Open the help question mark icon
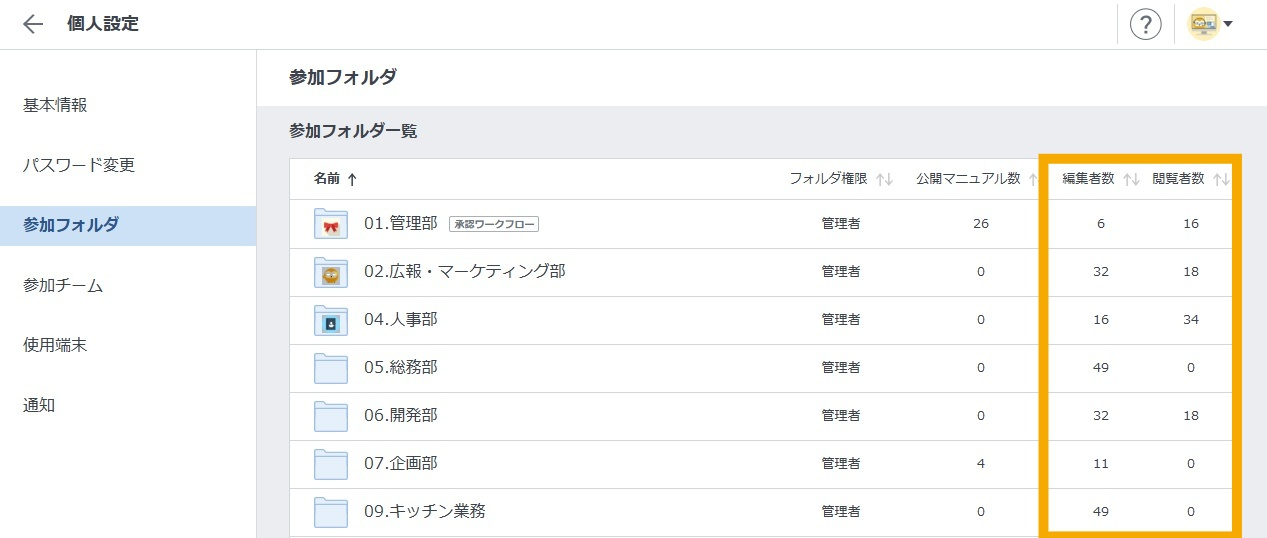Screen dimensions: 1267x538 tap(1145, 25)
